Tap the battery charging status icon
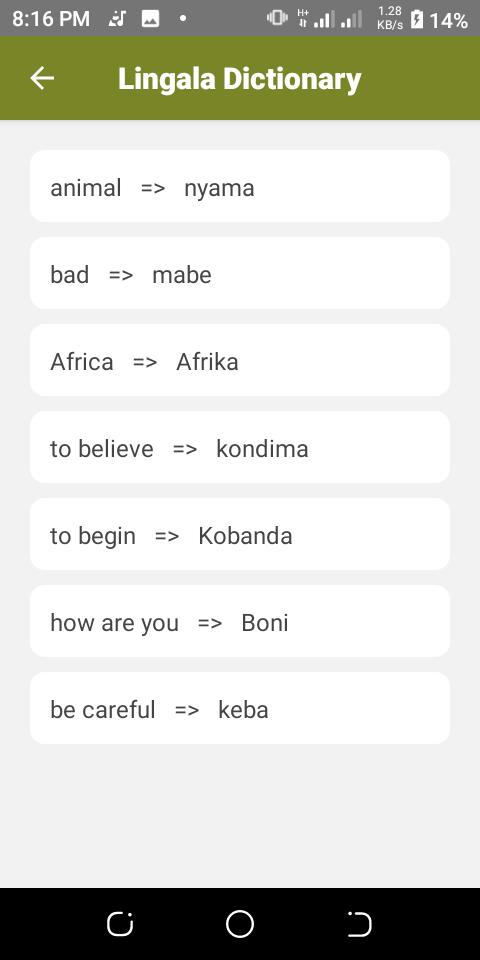 (417, 19)
